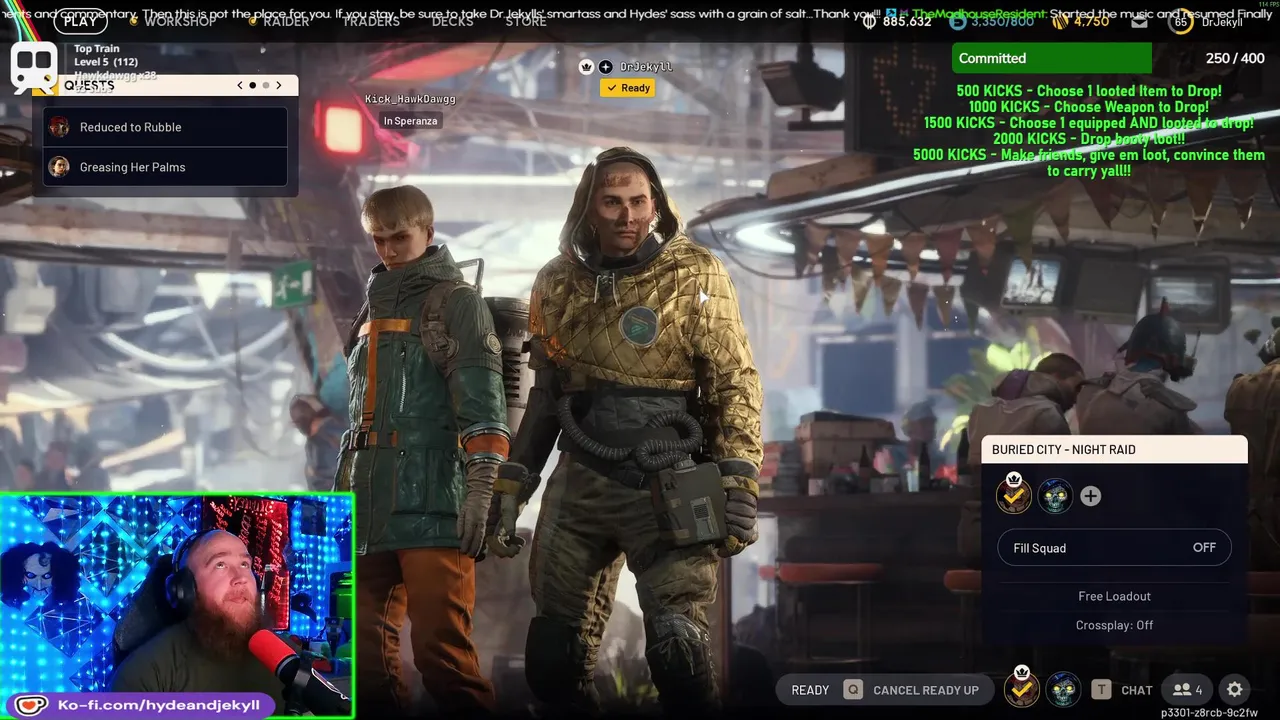Image resolution: width=1280 pixels, height=720 pixels.
Task: Open the social friends list showing 4
Action: 1188,690
